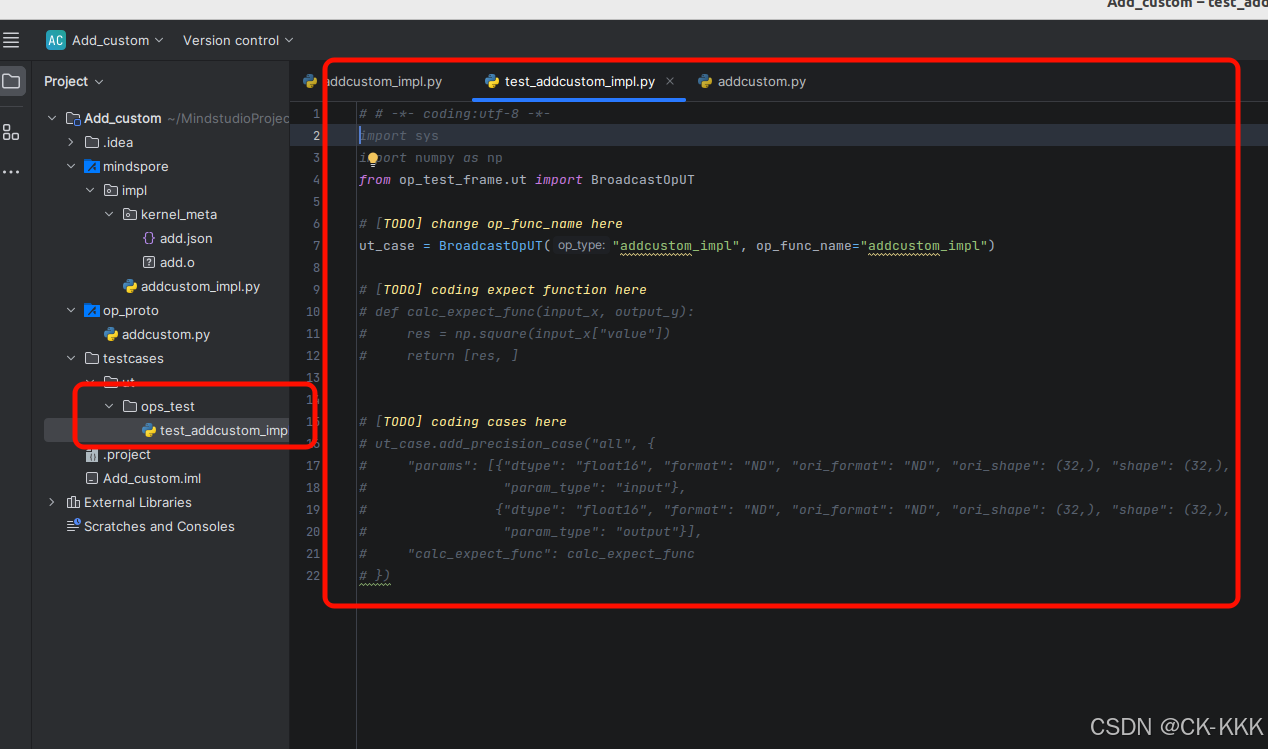Click the op_type inlay hint
1268x749 pixels.
[580, 246]
